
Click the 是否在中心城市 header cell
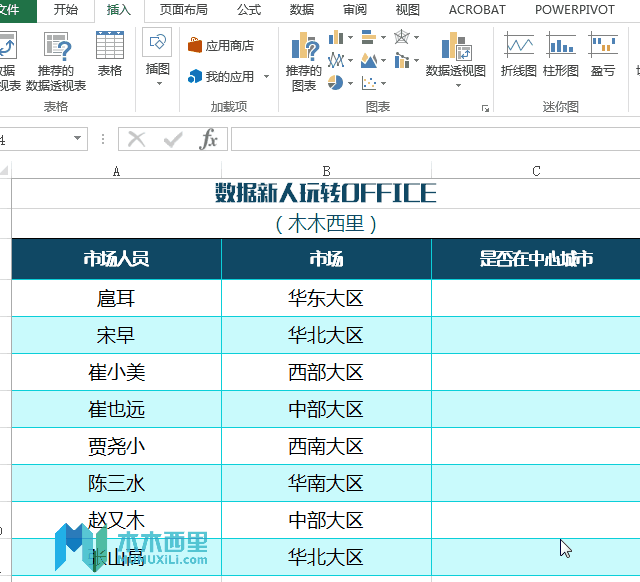(536, 259)
